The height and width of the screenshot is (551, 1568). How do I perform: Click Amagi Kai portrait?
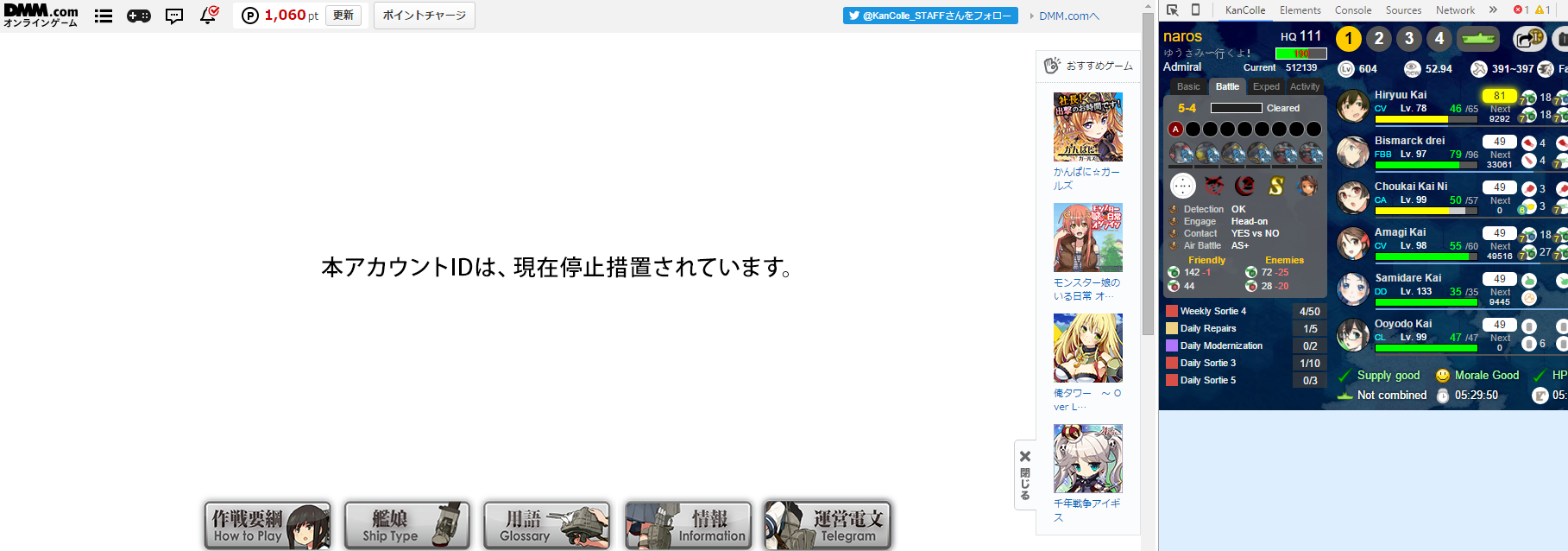(1353, 244)
